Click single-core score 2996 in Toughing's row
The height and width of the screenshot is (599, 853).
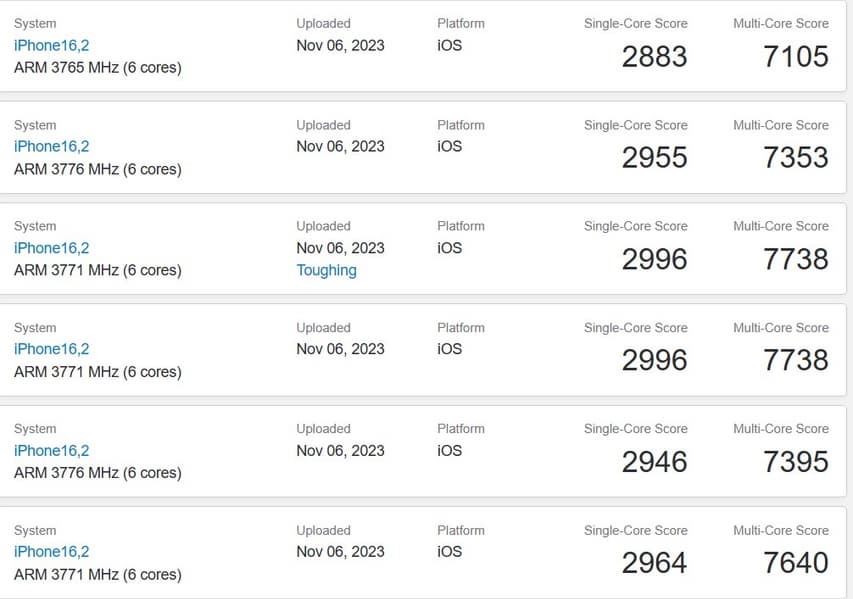654,260
